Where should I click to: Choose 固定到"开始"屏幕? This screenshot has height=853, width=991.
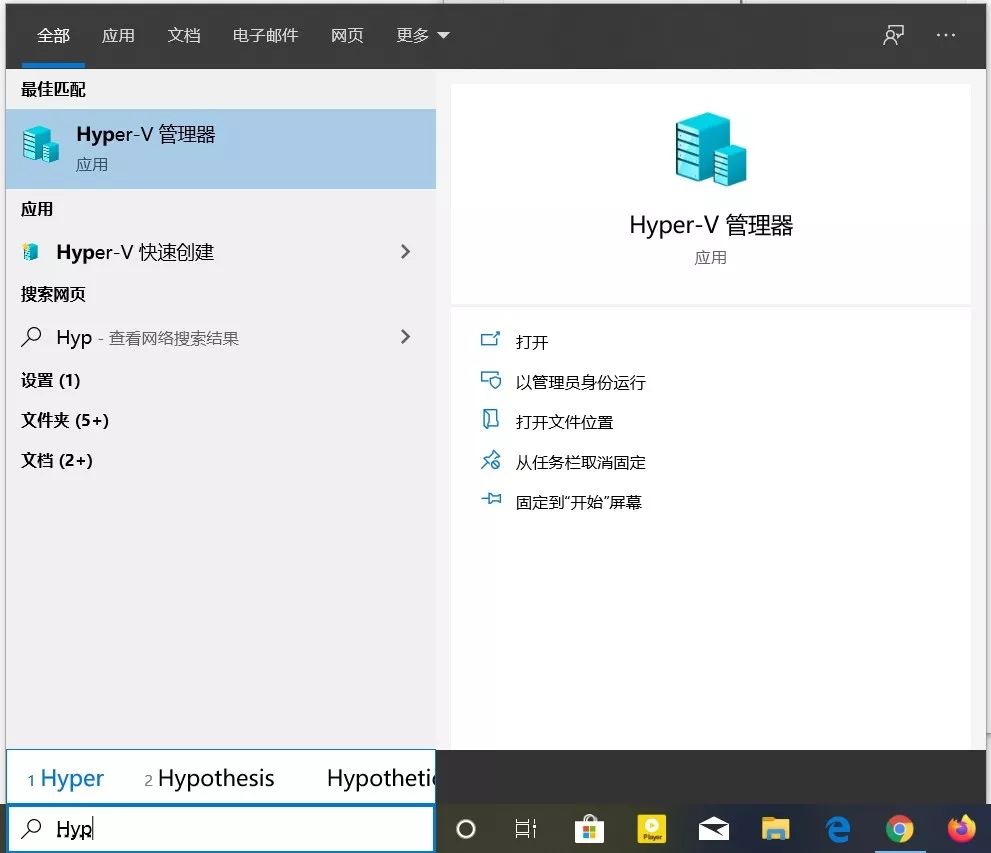coord(578,502)
